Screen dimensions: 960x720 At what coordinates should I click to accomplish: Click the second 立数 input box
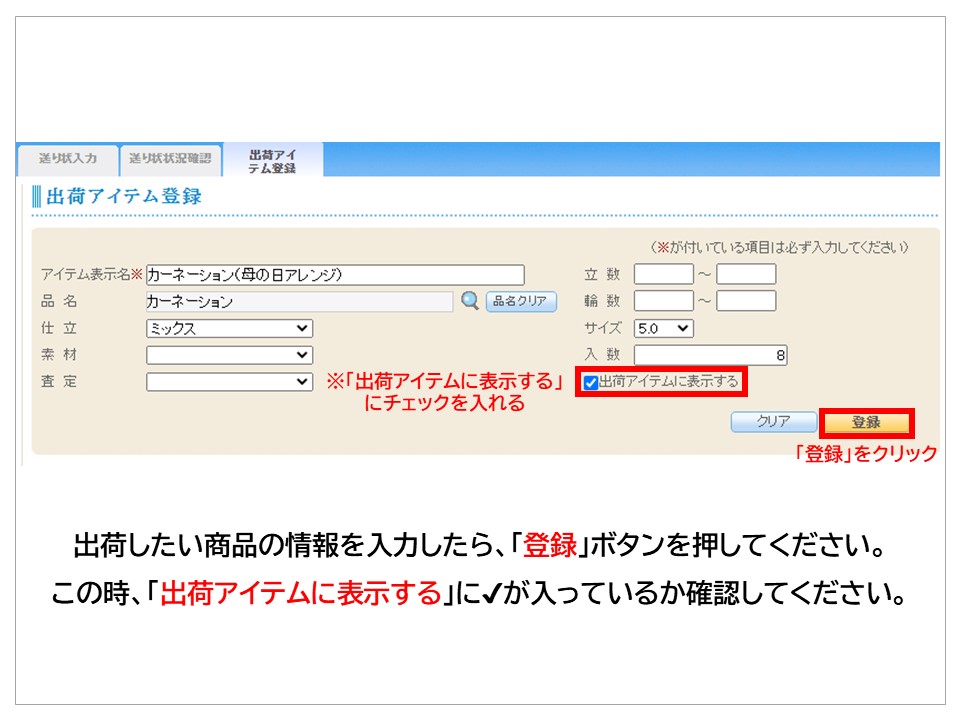coord(746,274)
